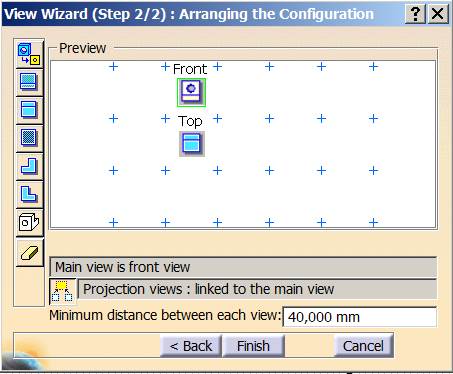Viewport: 453px width, 374px height.
Task: Go back with the < Back button
Action: (191, 346)
